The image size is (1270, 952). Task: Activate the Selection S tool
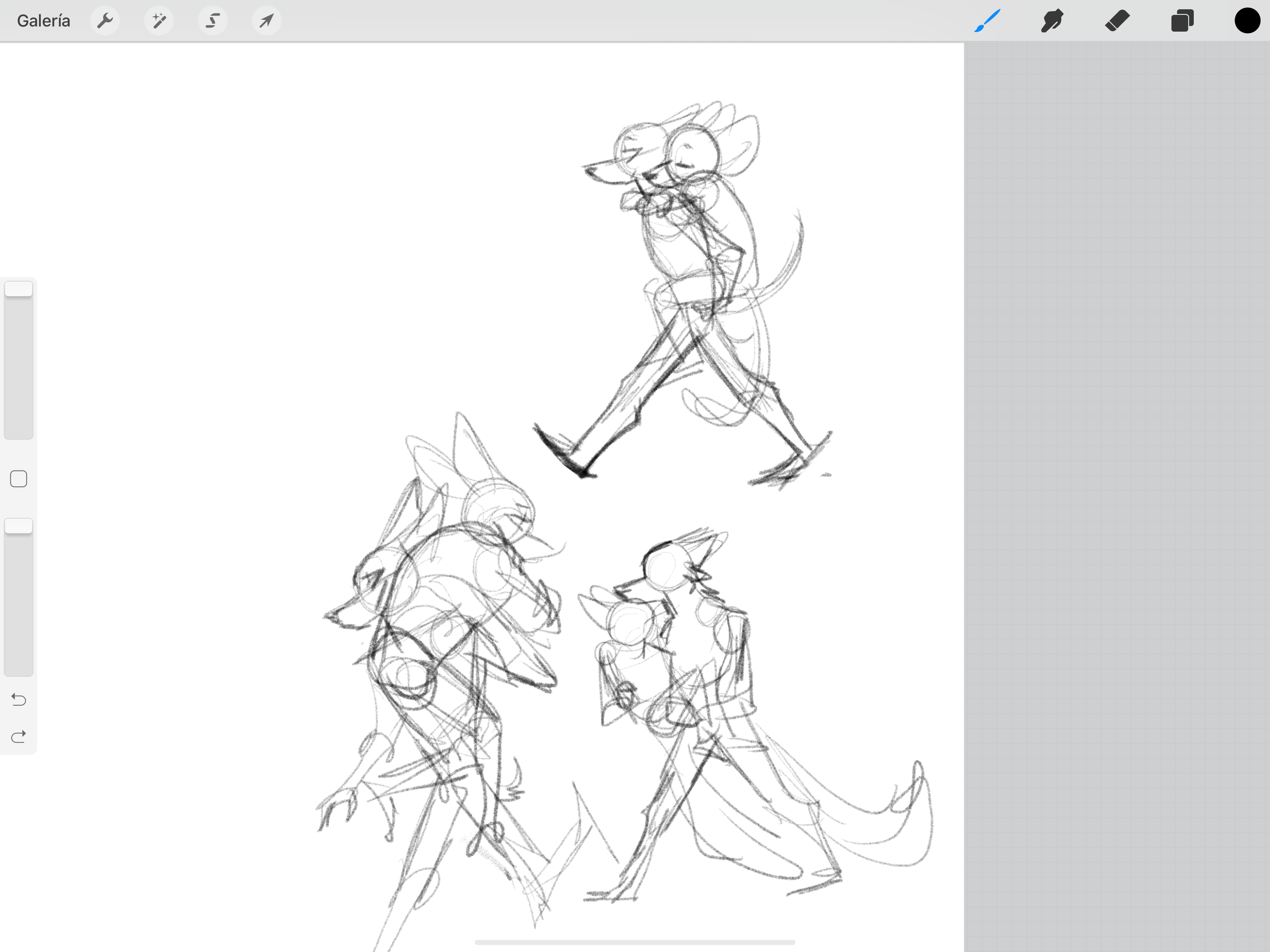[213, 21]
